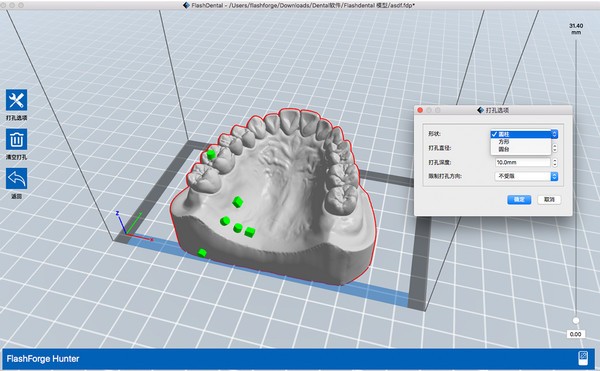The width and height of the screenshot is (600, 371).
Task: Click the printer status icon in bottom bar
Action: 583,359
